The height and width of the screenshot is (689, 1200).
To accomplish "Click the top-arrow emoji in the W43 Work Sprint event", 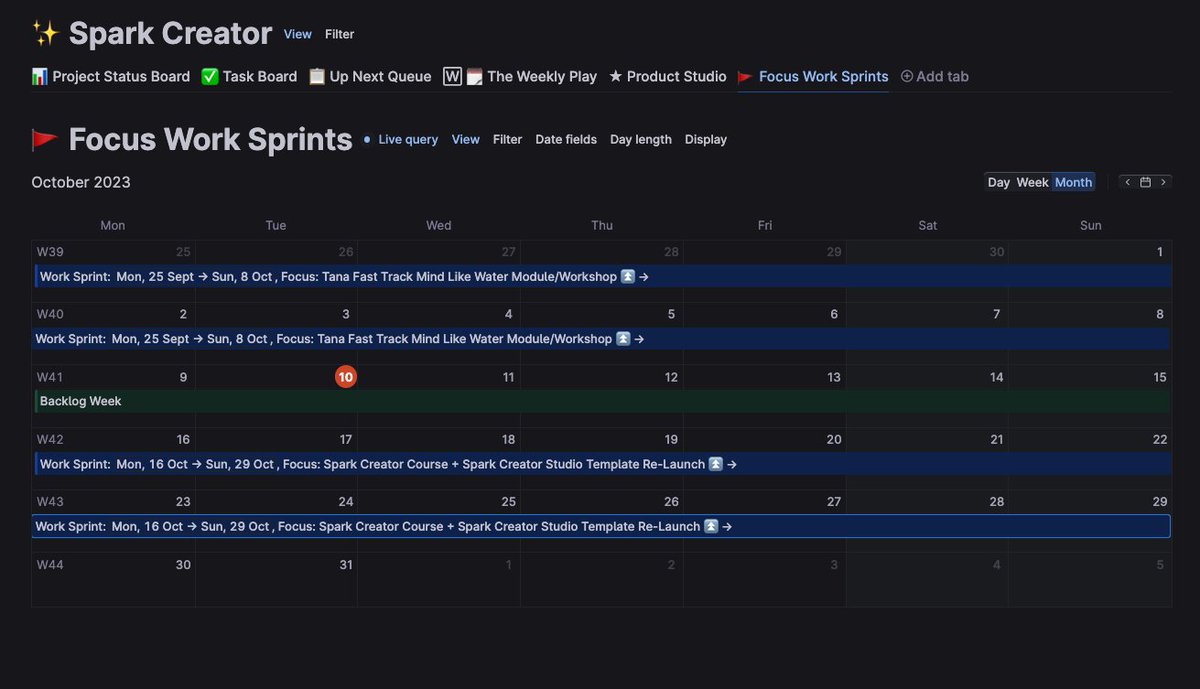I will tap(711, 526).
